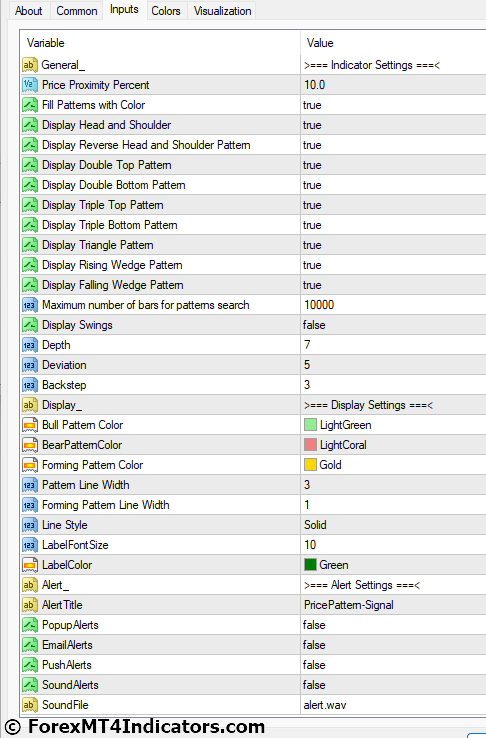Click the Gold swatch for Forming Pattern Color
The width and height of the screenshot is (486, 738).
tap(310, 465)
